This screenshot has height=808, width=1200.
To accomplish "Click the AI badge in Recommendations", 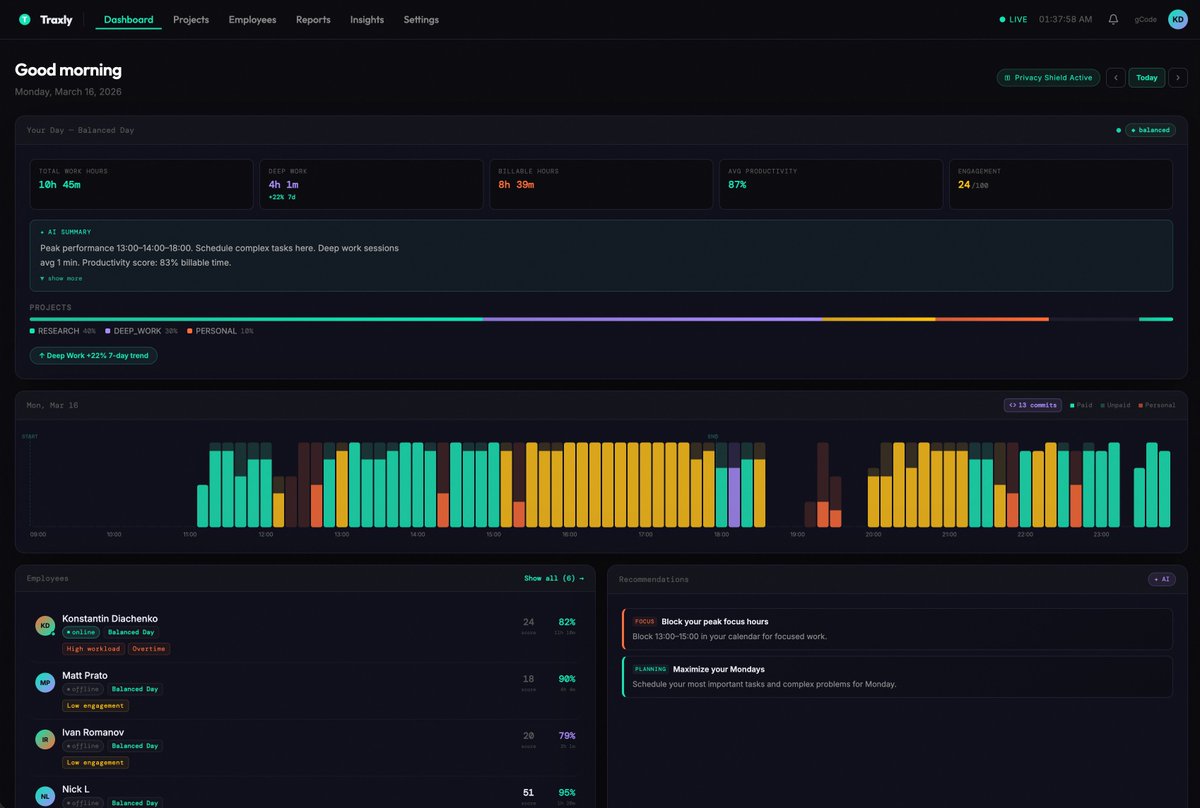I will pyautogui.click(x=1161, y=579).
